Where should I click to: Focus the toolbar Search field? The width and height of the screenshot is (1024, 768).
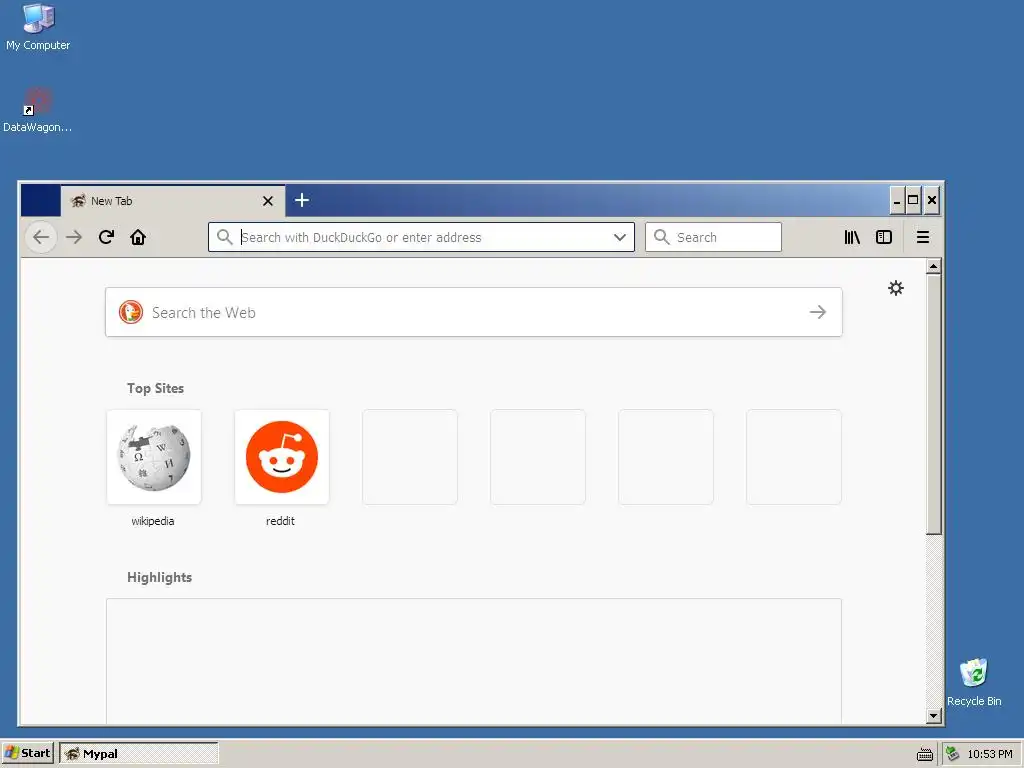pyautogui.click(x=713, y=237)
